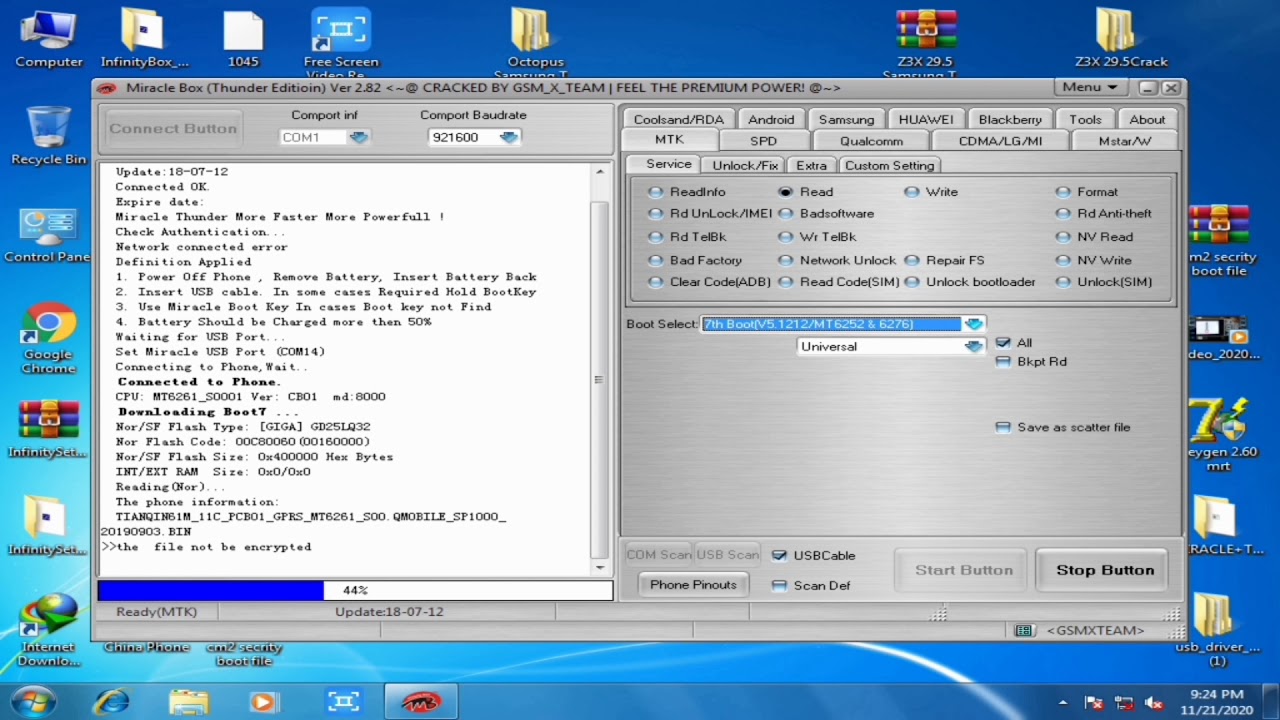Click the log panel scroll down arrow
The image size is (1280, 720).
(x=600, y=567)
